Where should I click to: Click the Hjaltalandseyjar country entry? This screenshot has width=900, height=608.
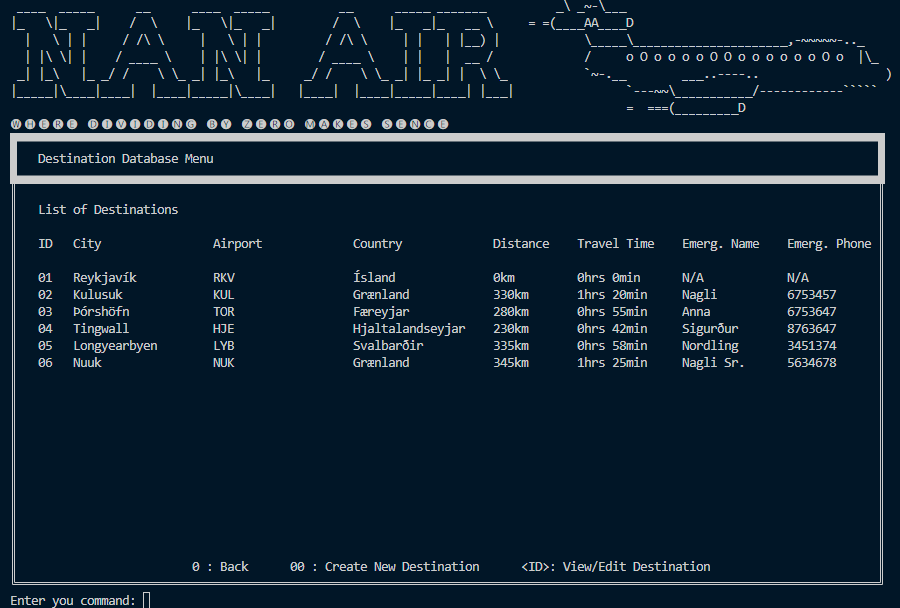pyautogui.click(x=408, y=329)
